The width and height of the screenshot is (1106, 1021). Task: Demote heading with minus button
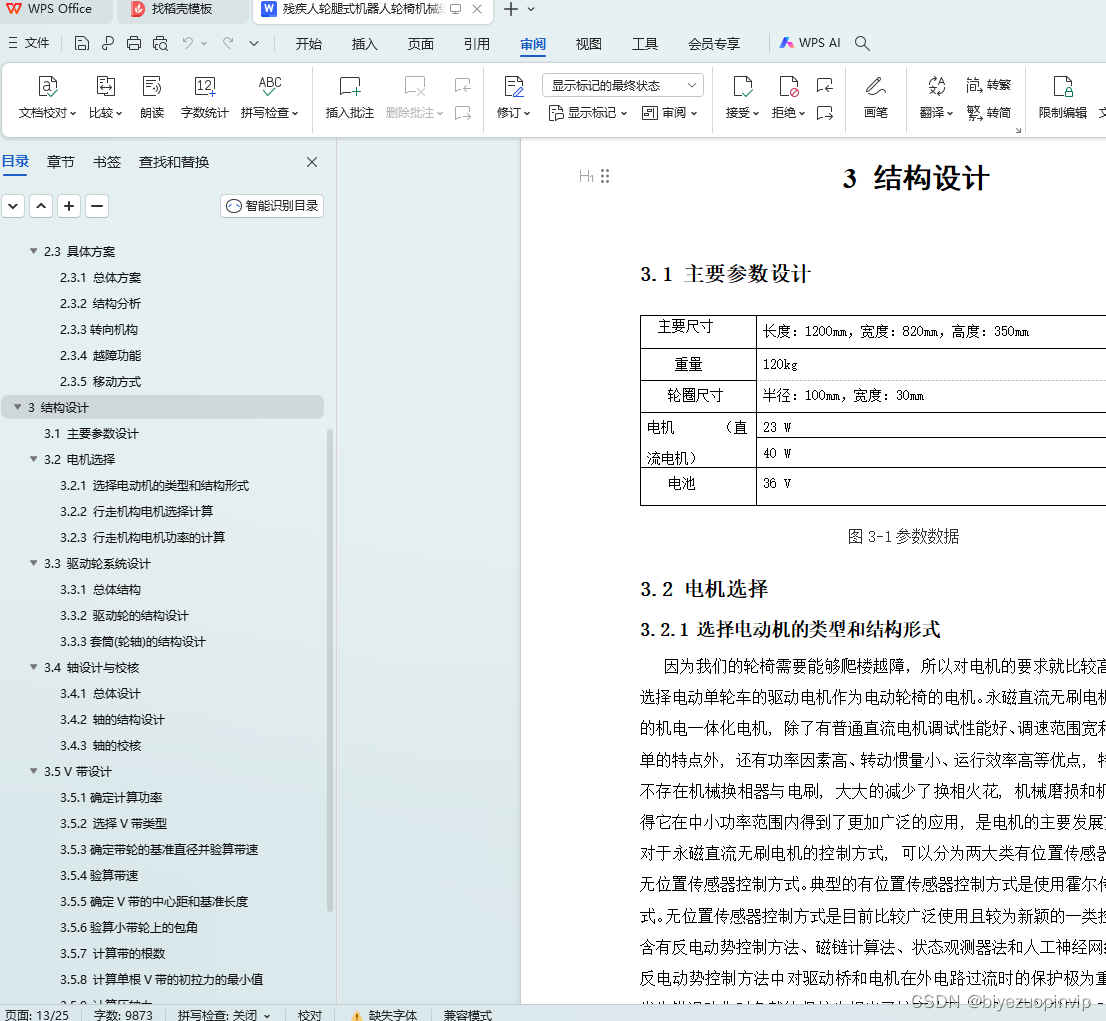point(97,206)
